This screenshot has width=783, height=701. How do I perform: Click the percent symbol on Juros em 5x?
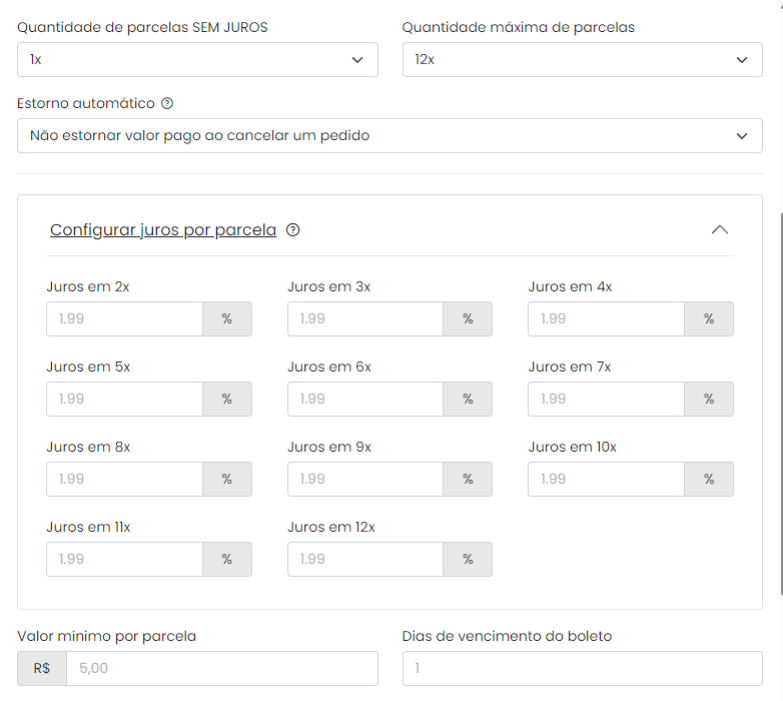pyautogui.click(x=227, y=399)
